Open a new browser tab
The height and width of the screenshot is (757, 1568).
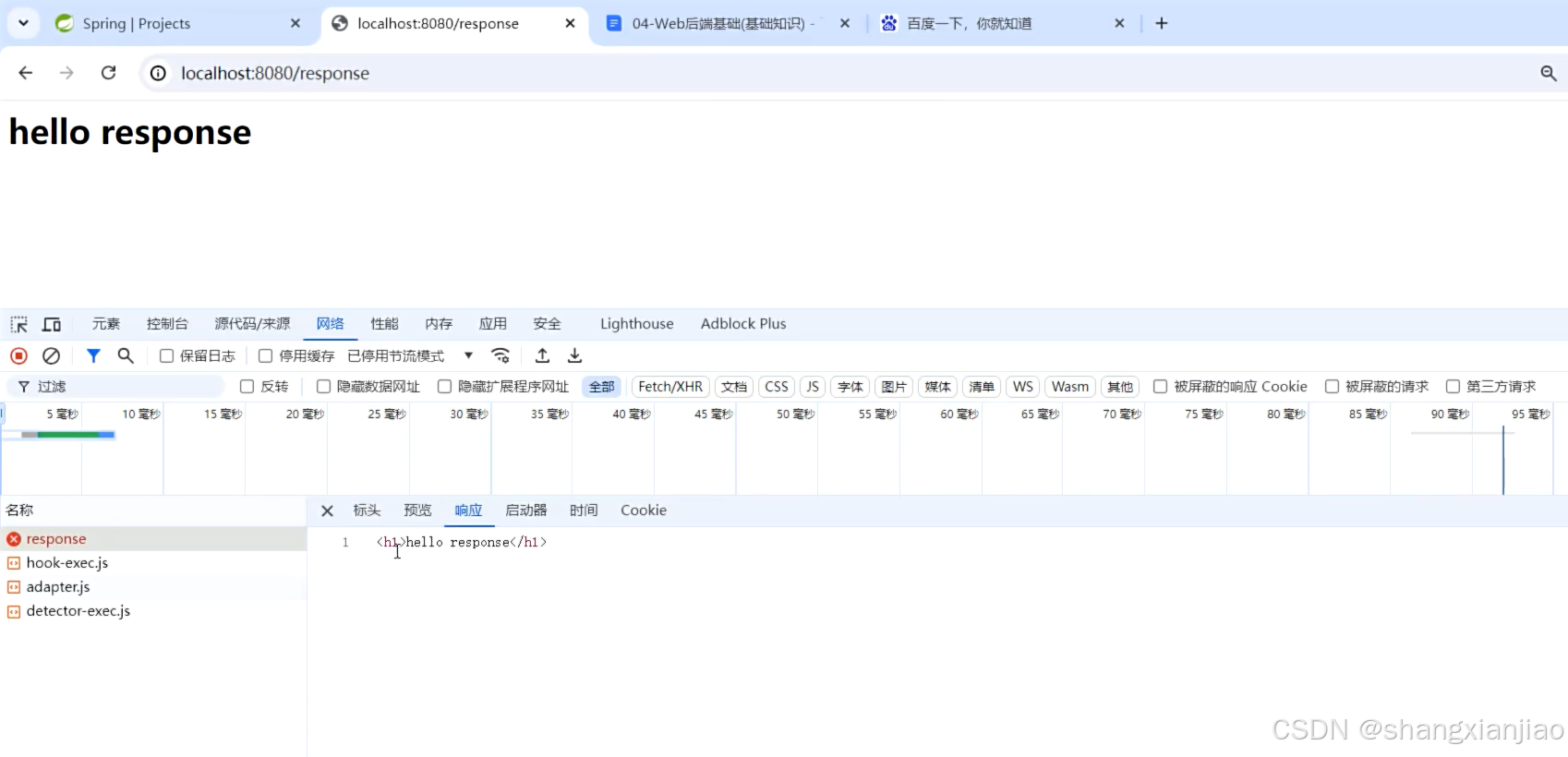click(x=1162, y=23)
